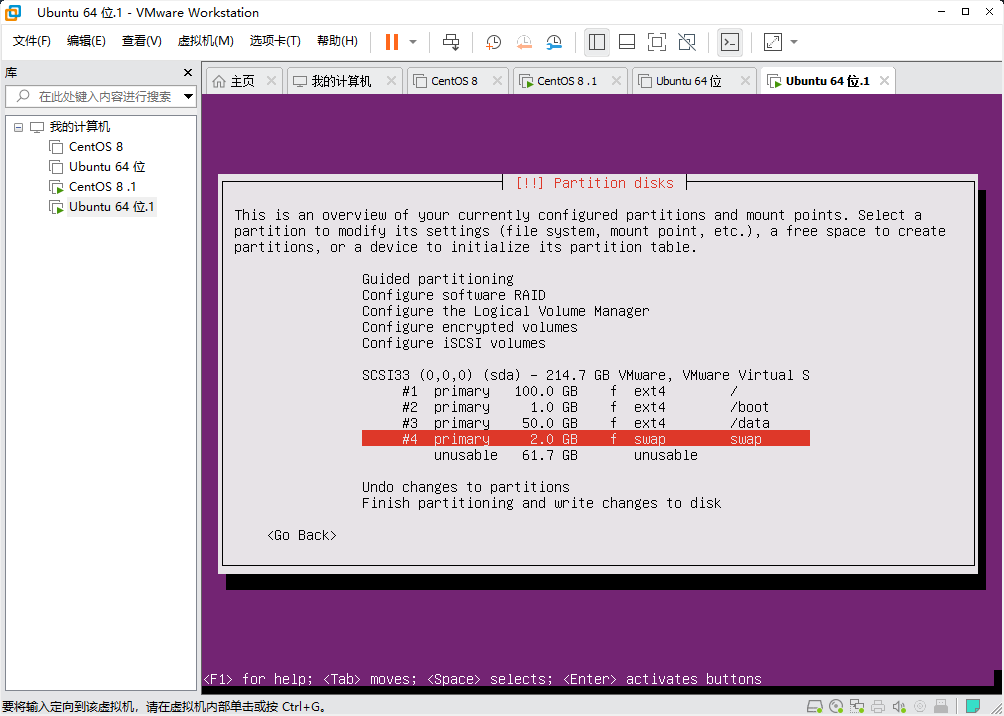Click the <Go Back> button
The height and width of the screenshot is (716, 1004).
[x=302, y=535]
